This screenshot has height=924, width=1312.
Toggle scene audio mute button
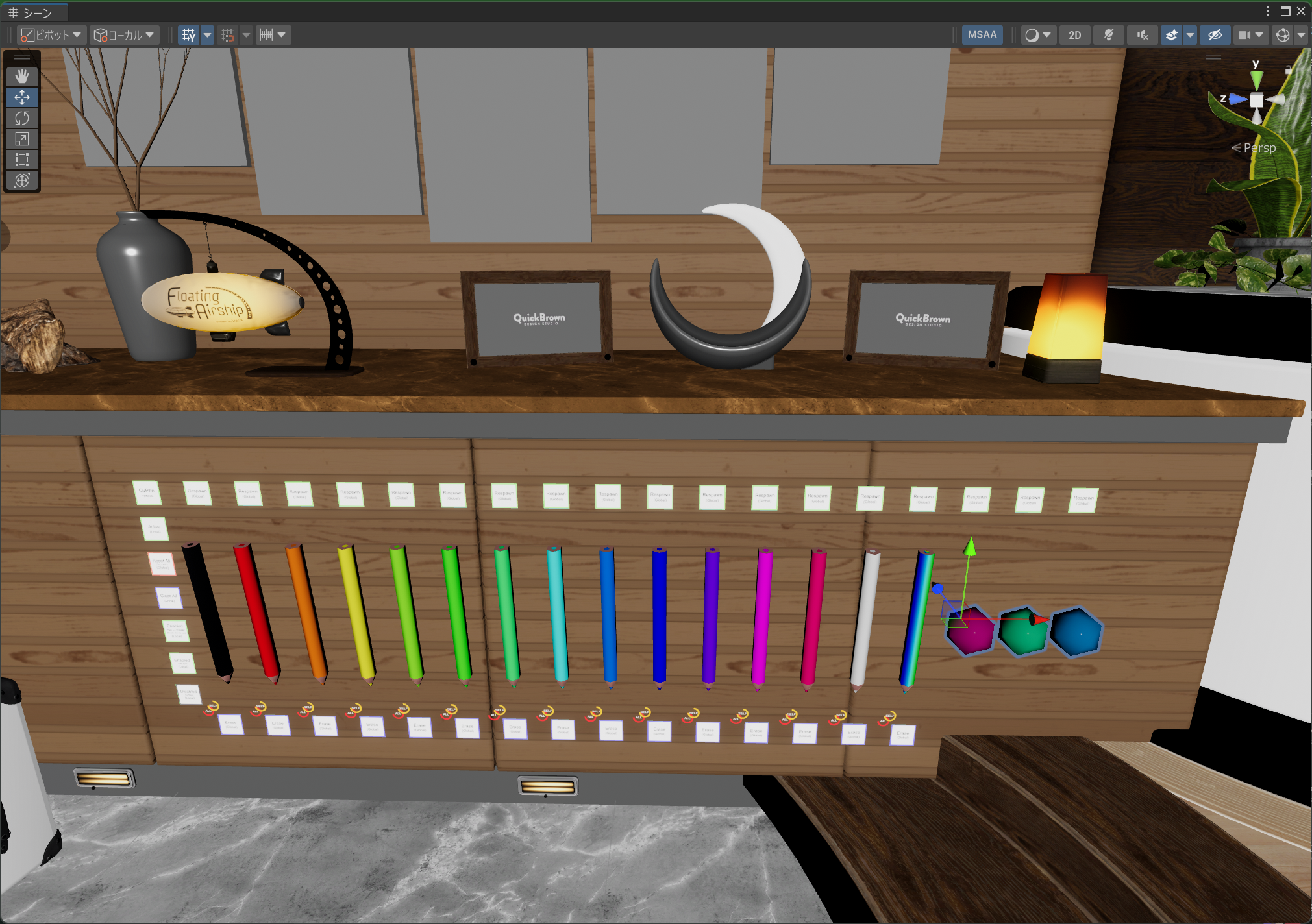(x=1143, y=35)
